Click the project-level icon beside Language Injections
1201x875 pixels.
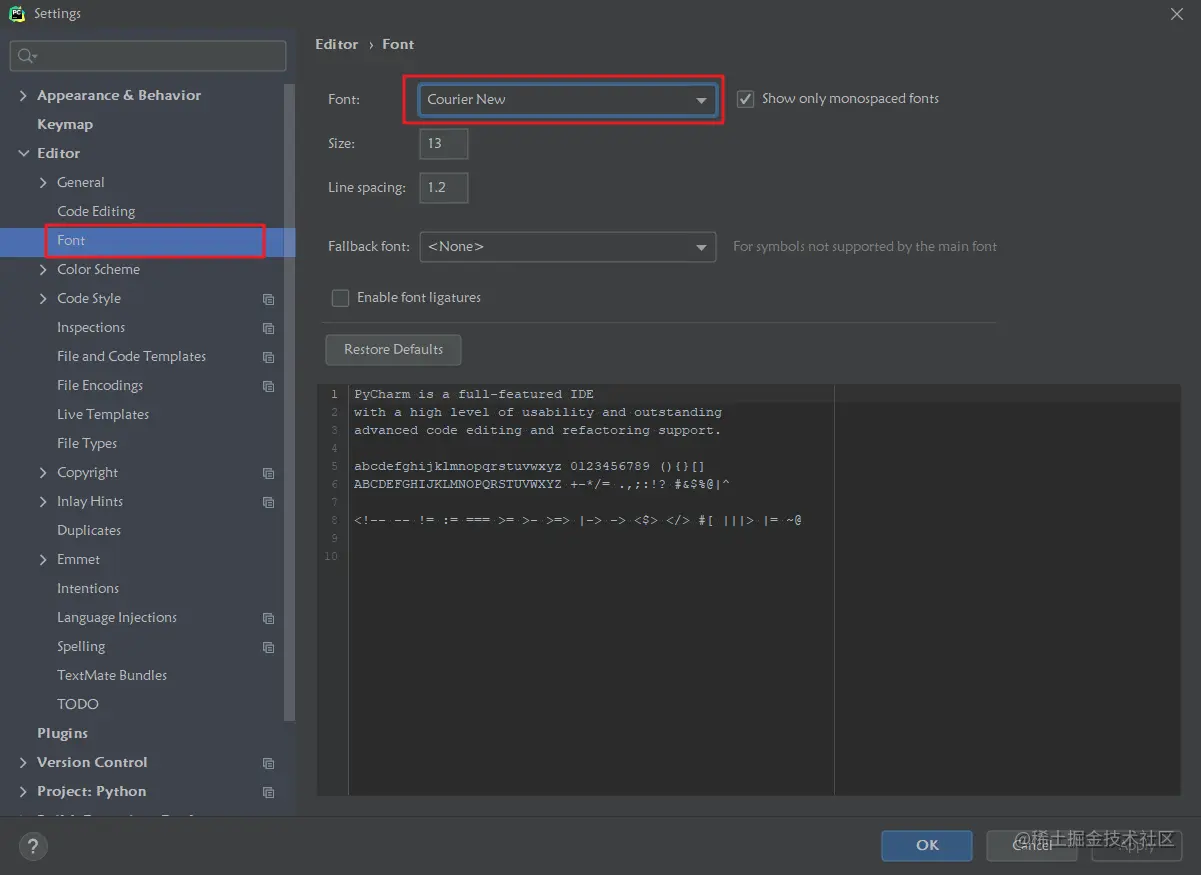[x=268, y=618]
